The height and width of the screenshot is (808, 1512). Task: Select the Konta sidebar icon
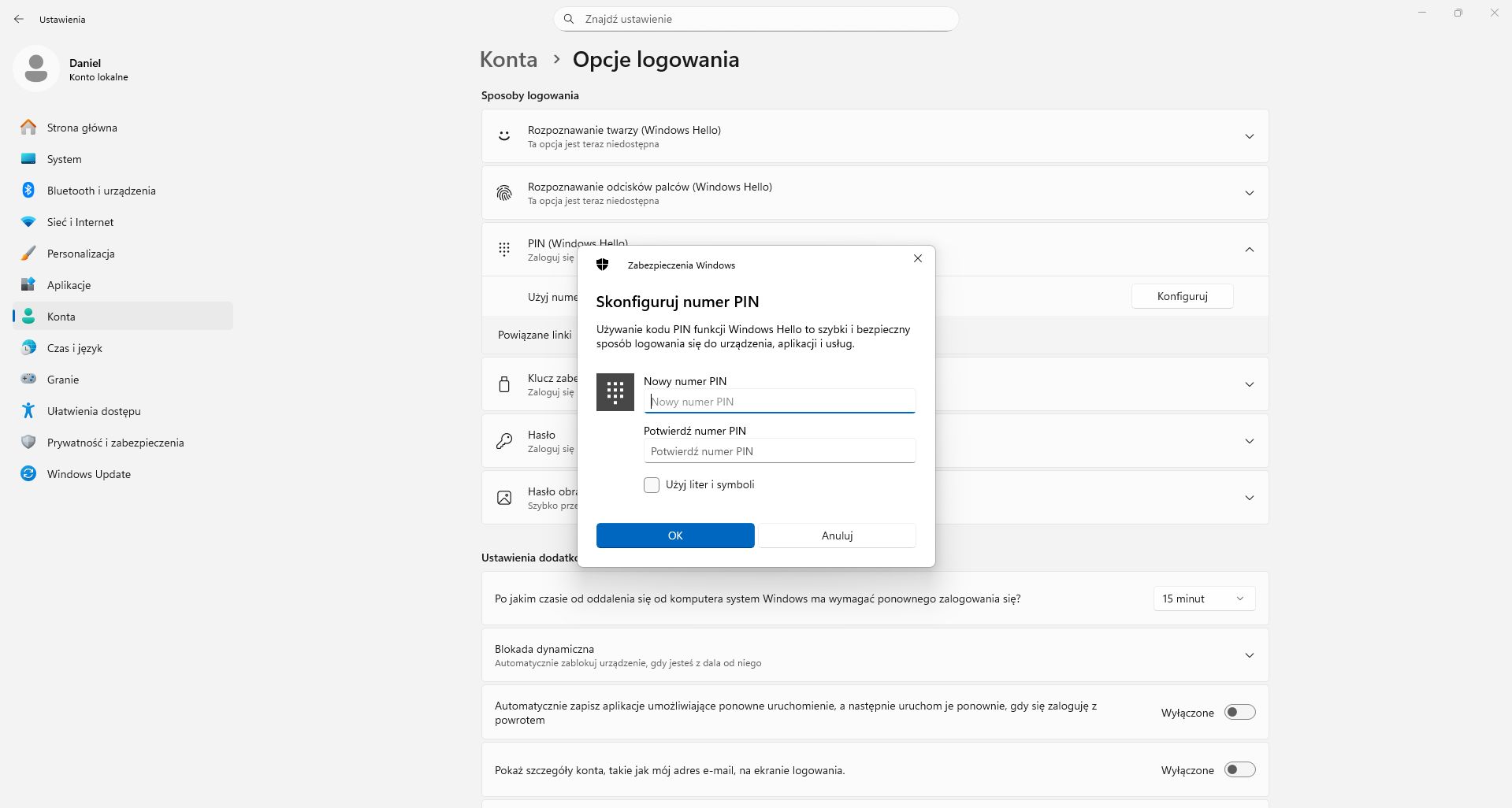coord(28,317)
